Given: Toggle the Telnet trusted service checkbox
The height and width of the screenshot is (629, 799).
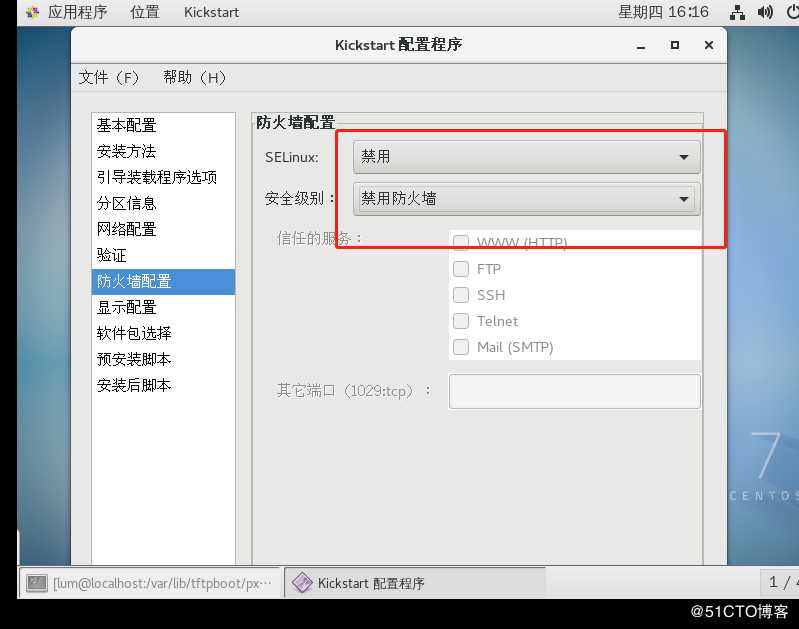Looking at the screenshot, I should tap(461, 321).
